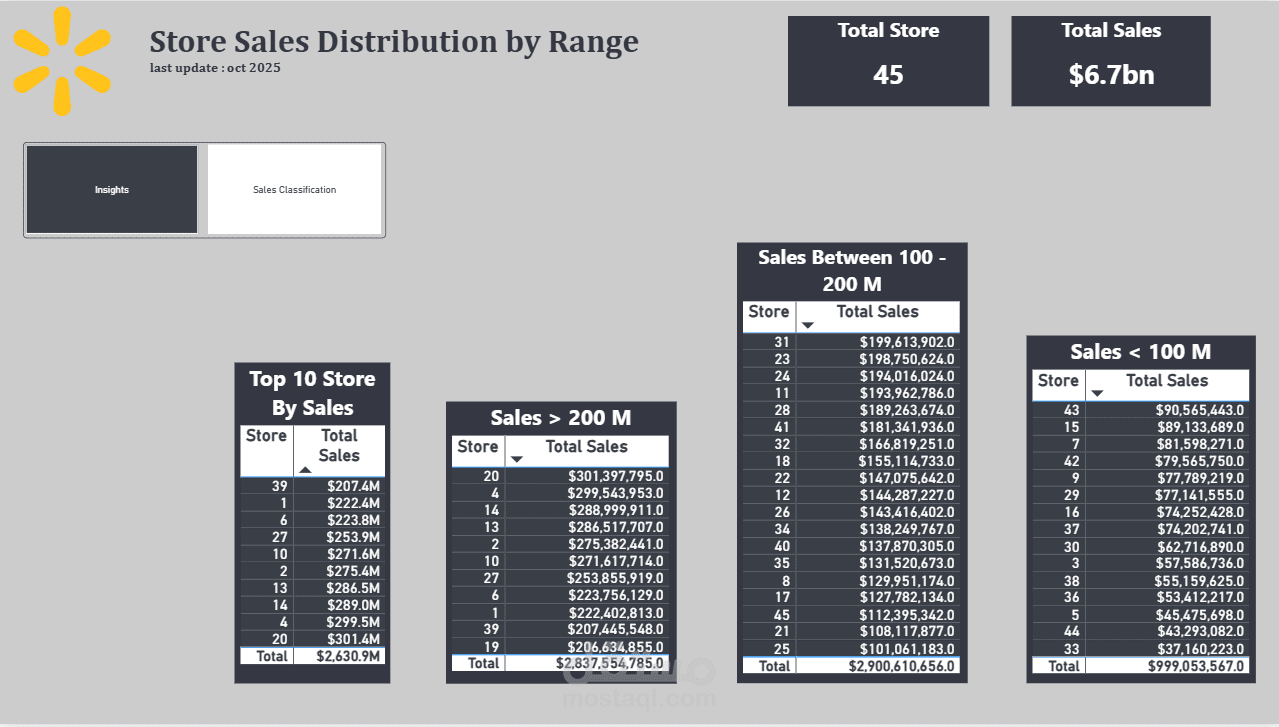The height and width of the screenshot is (727, 1279).
Task: Click the $301,397,795.0 sales value
Action: pyautogui.click(x=615, y=477)
